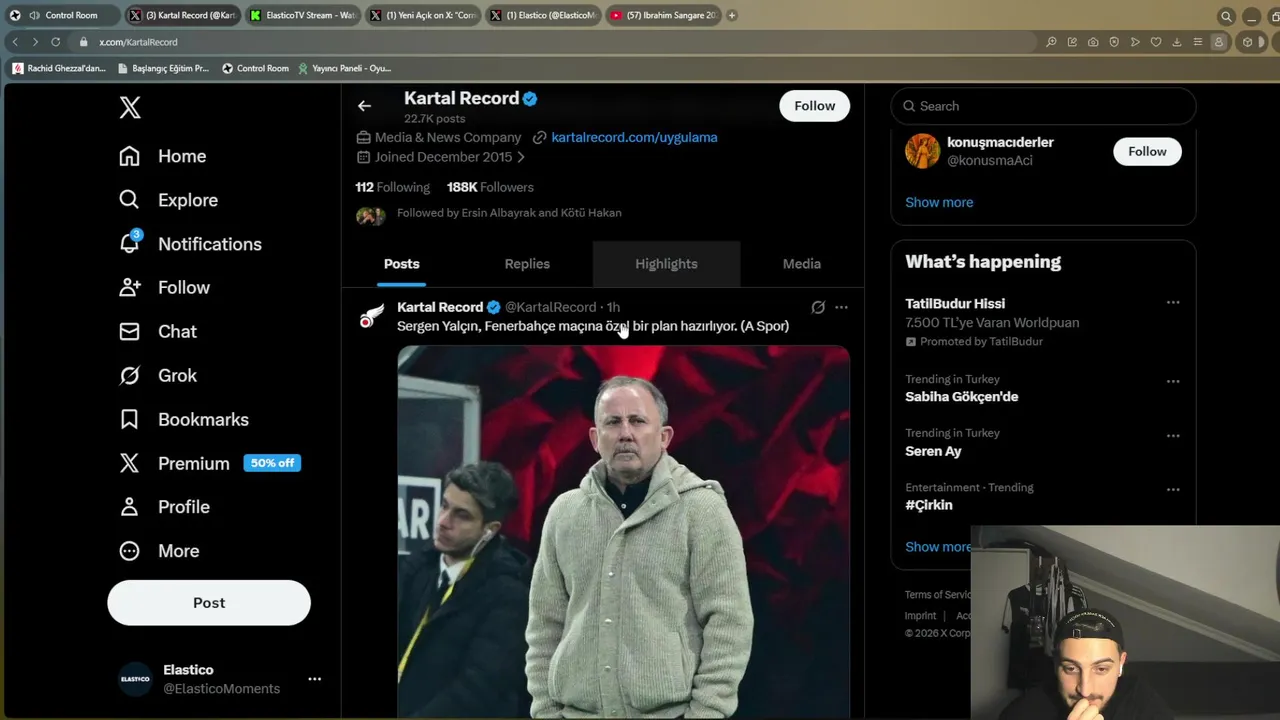Viewport: 1280px width, 720px height.
Task: Take a snapshot with the camera toolbar icon
Action: [1093, 42]
